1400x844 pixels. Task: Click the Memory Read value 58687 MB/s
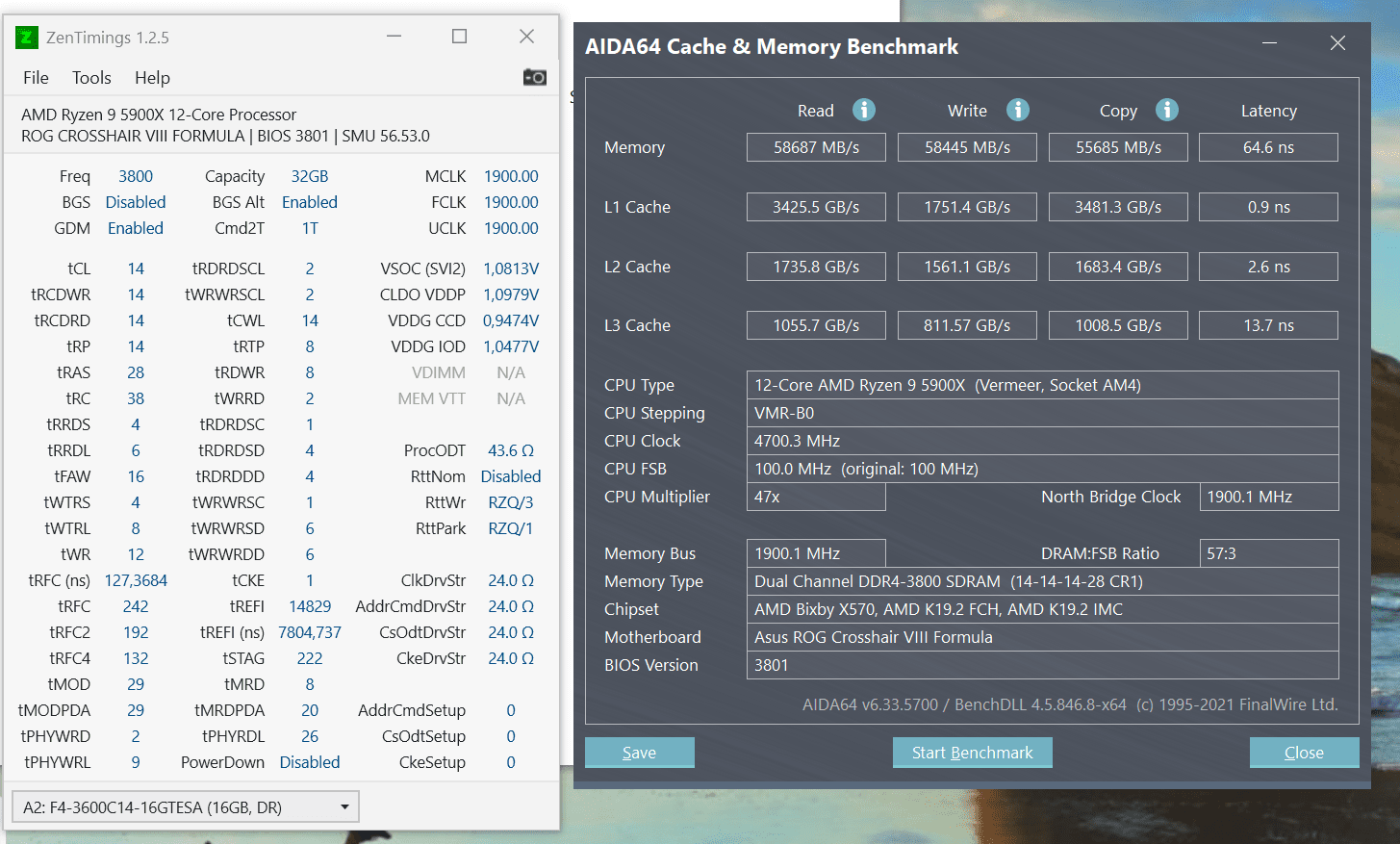(816, 147)
